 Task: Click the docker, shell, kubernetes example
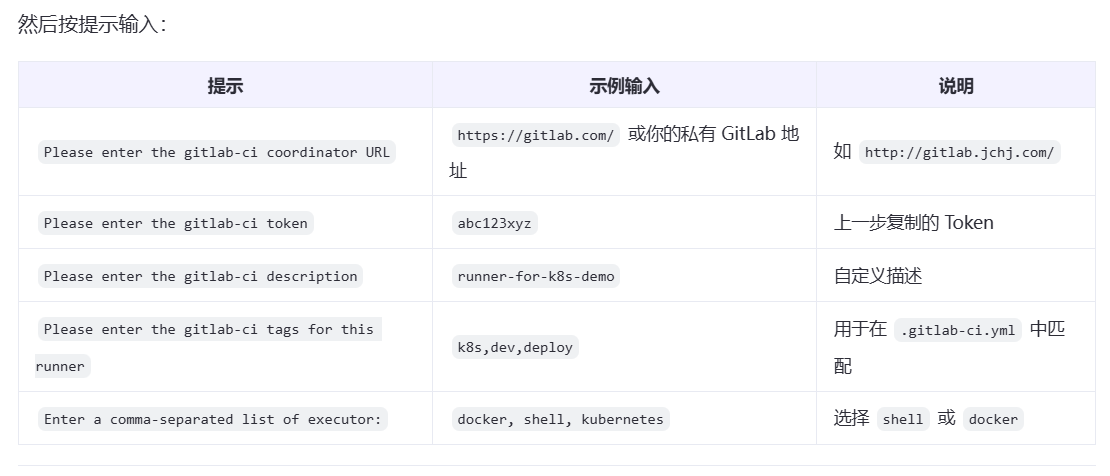pos(559,419)
